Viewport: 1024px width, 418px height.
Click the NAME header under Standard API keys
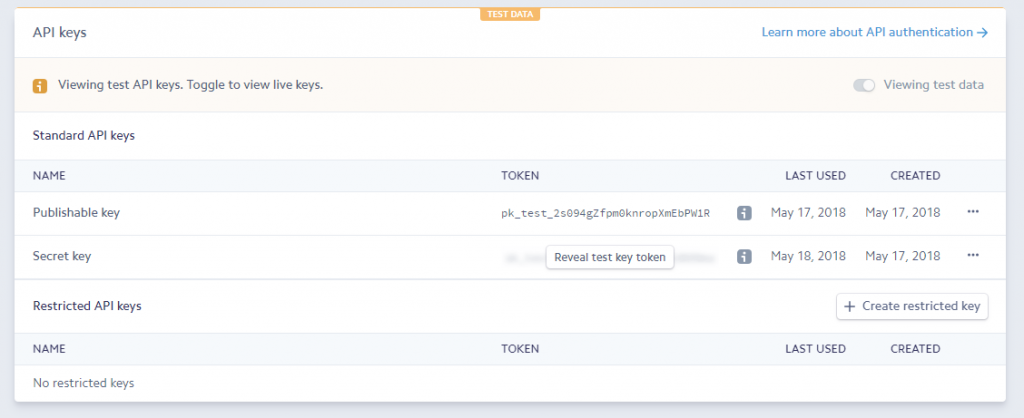tap(49, 176)
